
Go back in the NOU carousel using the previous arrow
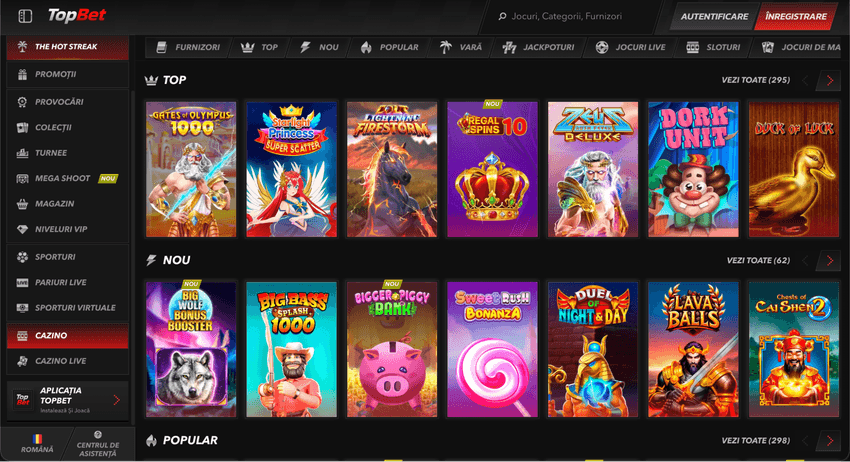[x=806, y=261]
